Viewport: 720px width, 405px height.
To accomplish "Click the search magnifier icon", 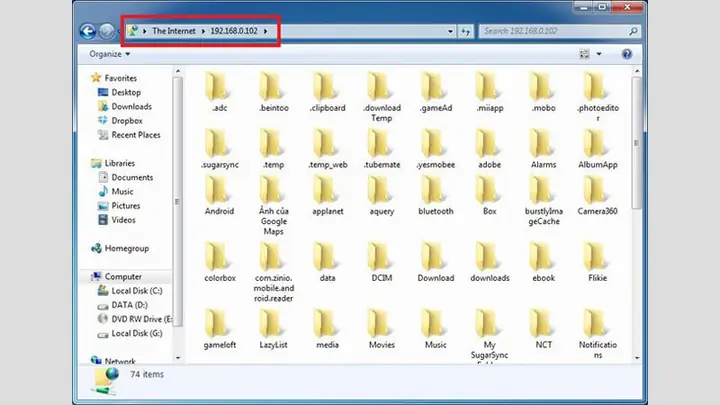I will coord(633,31).
